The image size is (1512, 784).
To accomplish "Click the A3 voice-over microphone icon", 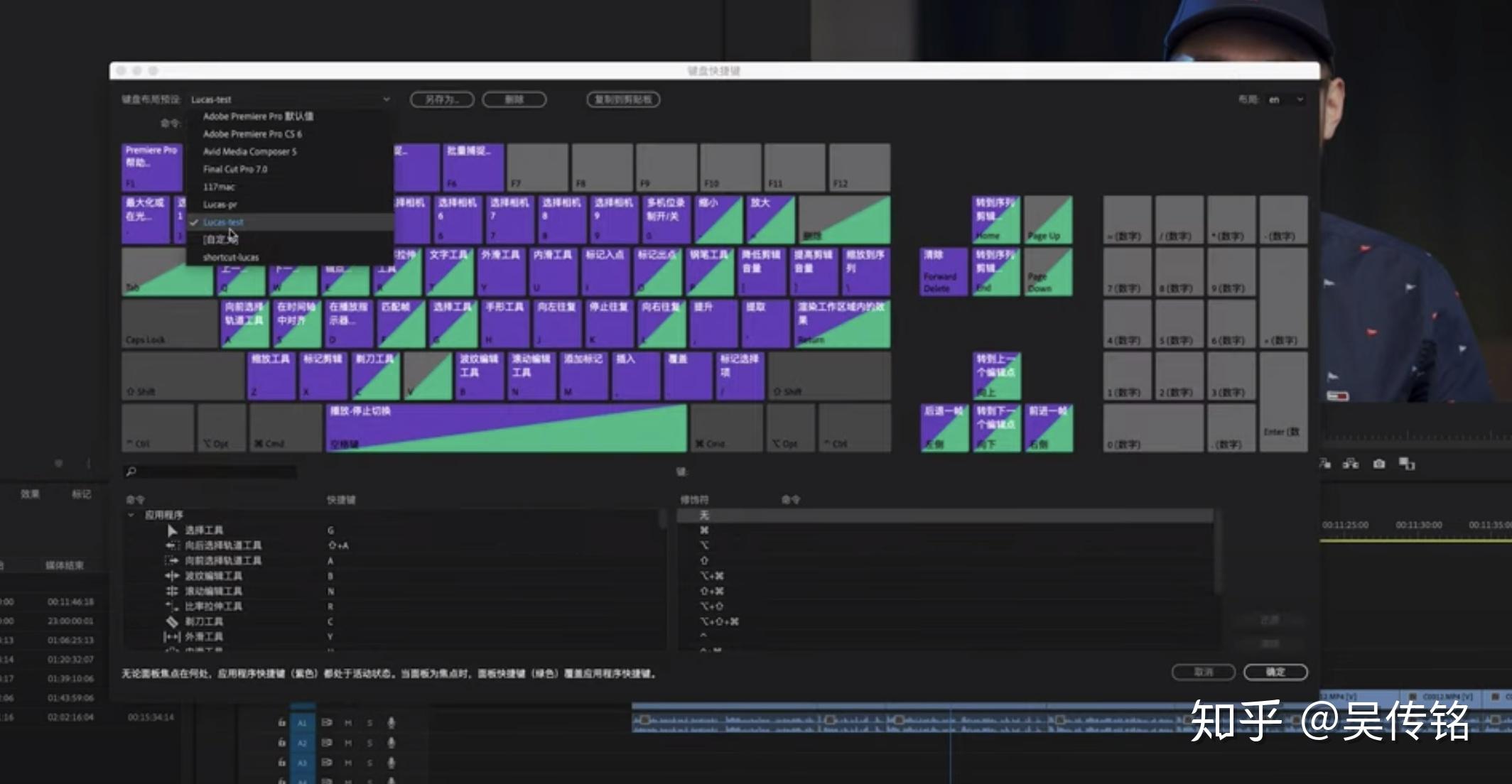I will 391,763.
